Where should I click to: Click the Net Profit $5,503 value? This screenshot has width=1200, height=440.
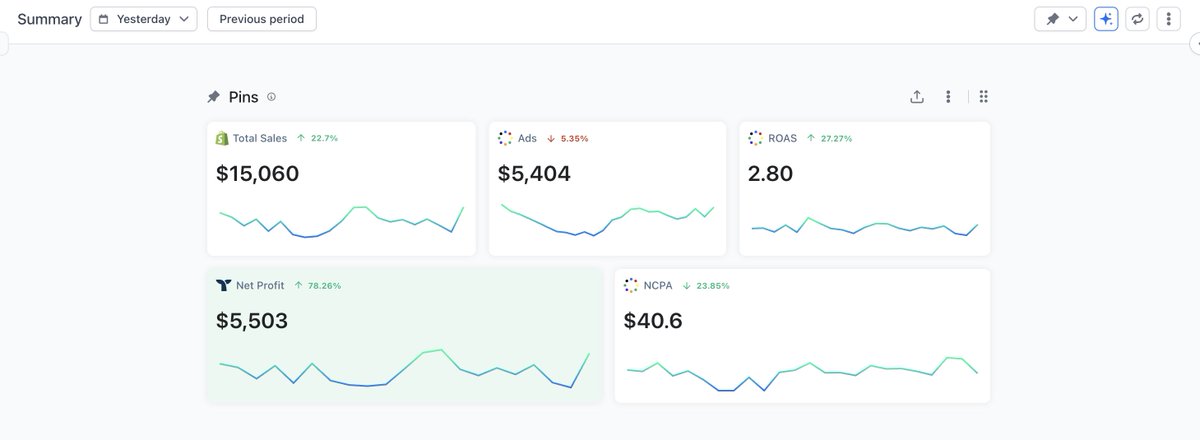pos(252,321)
